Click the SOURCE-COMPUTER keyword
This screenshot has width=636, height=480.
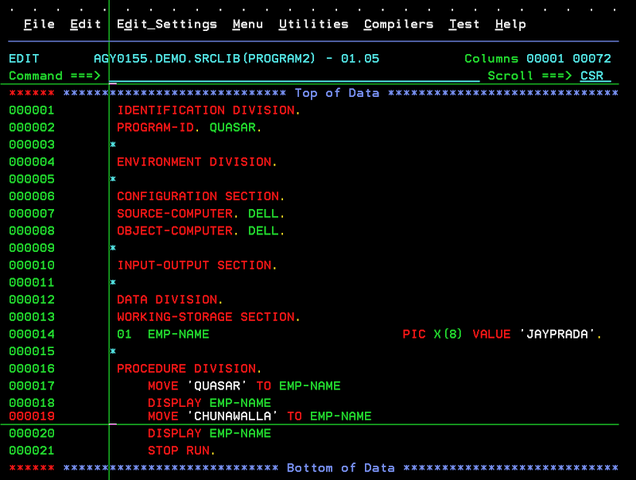pos(175,214)
